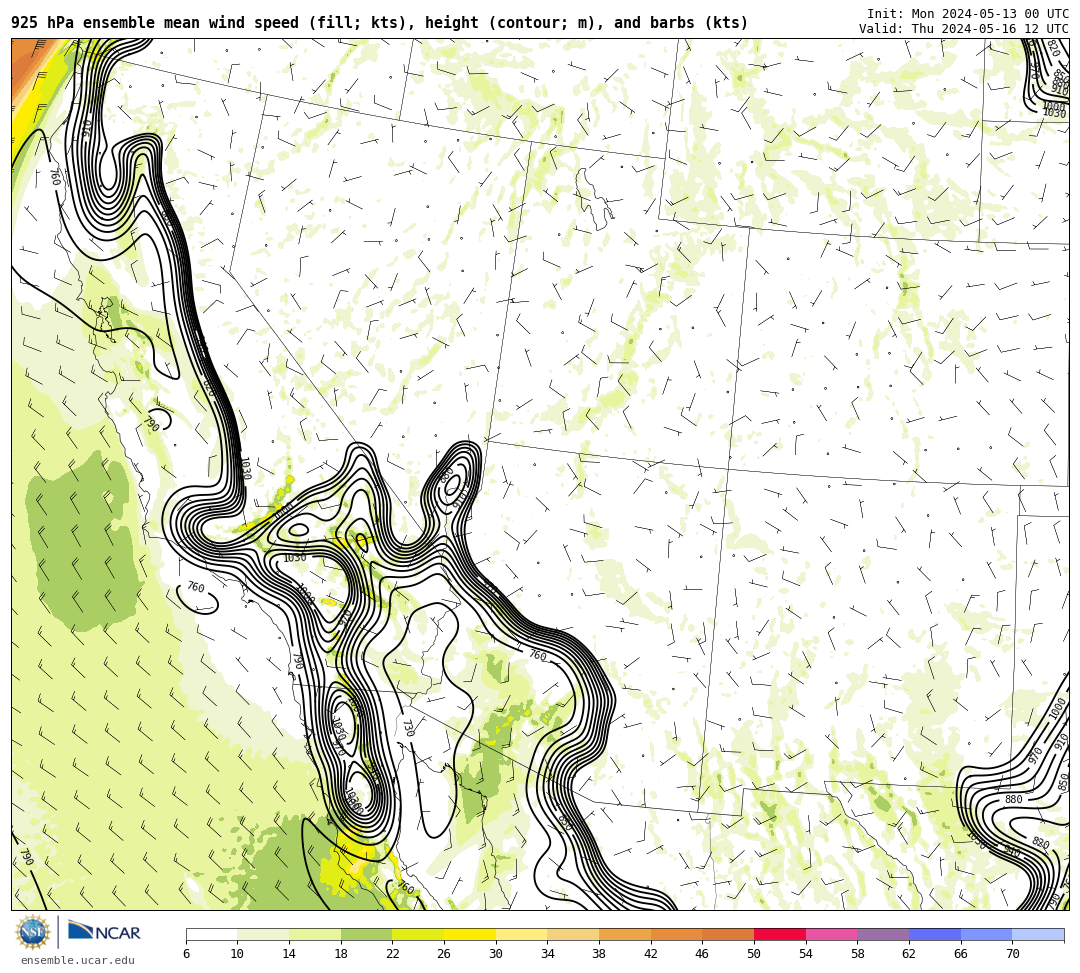Click the colorbar tick label 46
Viewport: 1080px width, 973px height.
coord(703,954)
